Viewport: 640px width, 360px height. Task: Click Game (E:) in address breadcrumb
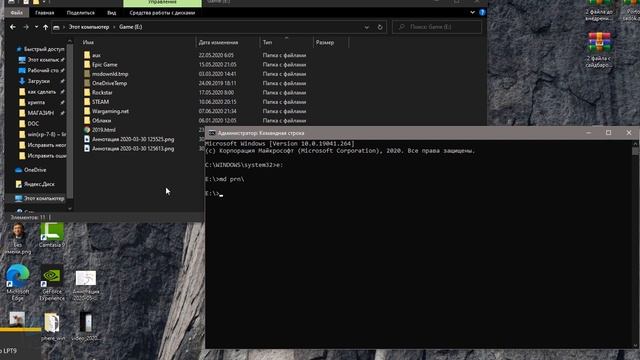coord(131,27)
